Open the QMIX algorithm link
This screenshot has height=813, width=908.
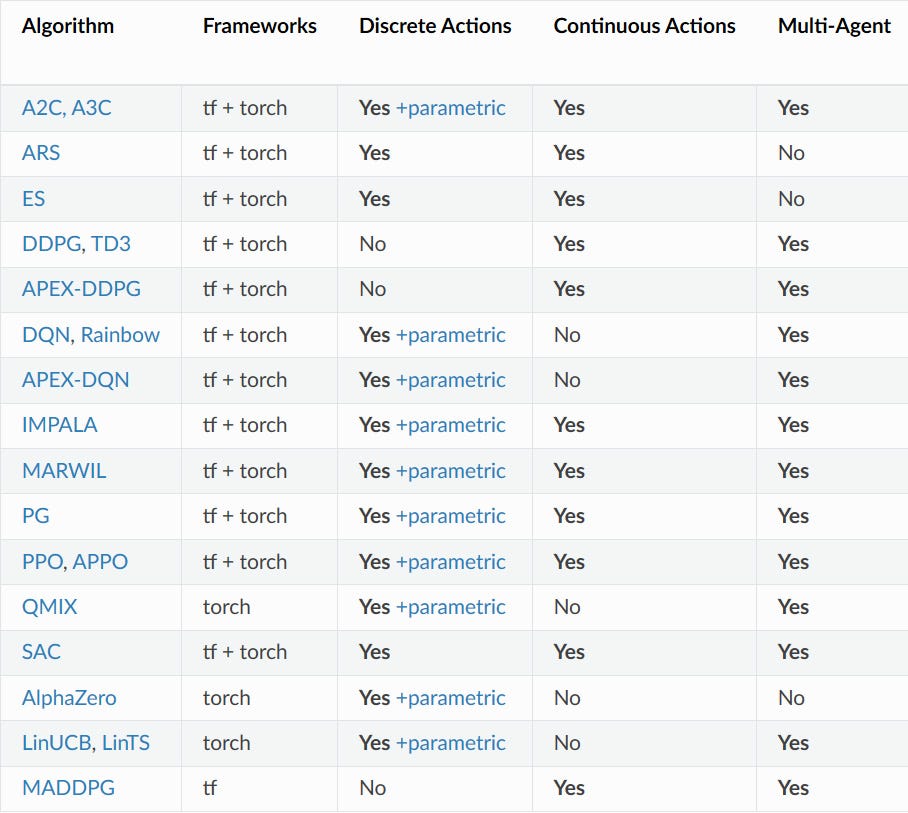[x=49, y=607]
